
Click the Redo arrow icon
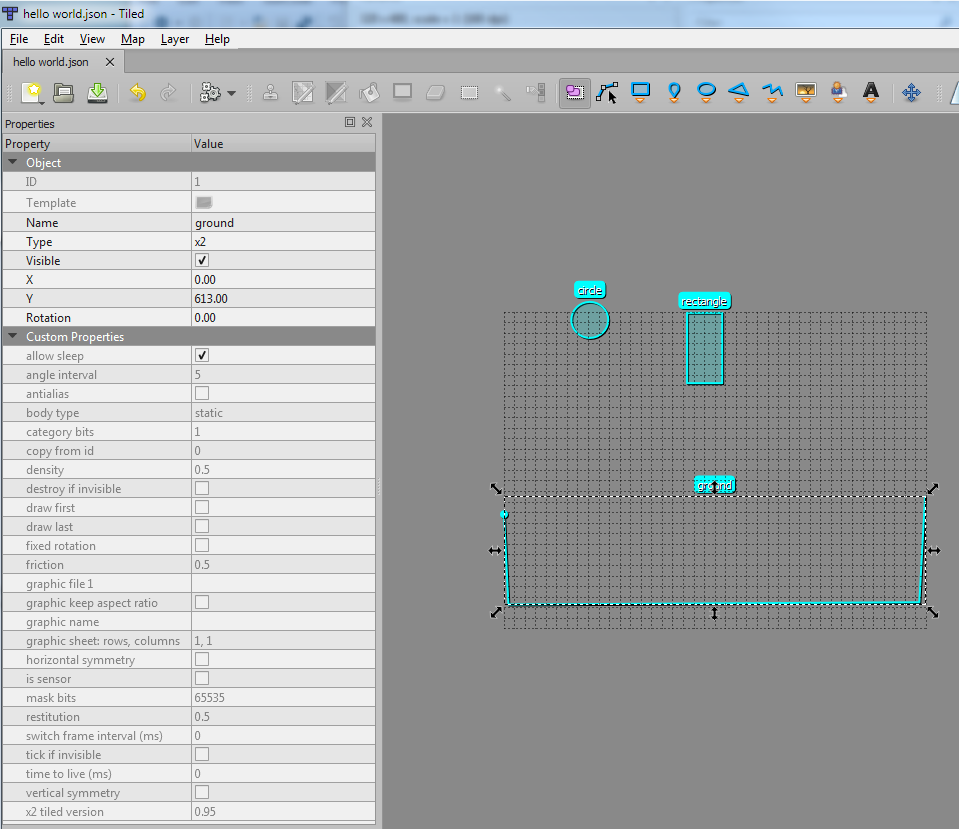[x=168, y=93]
